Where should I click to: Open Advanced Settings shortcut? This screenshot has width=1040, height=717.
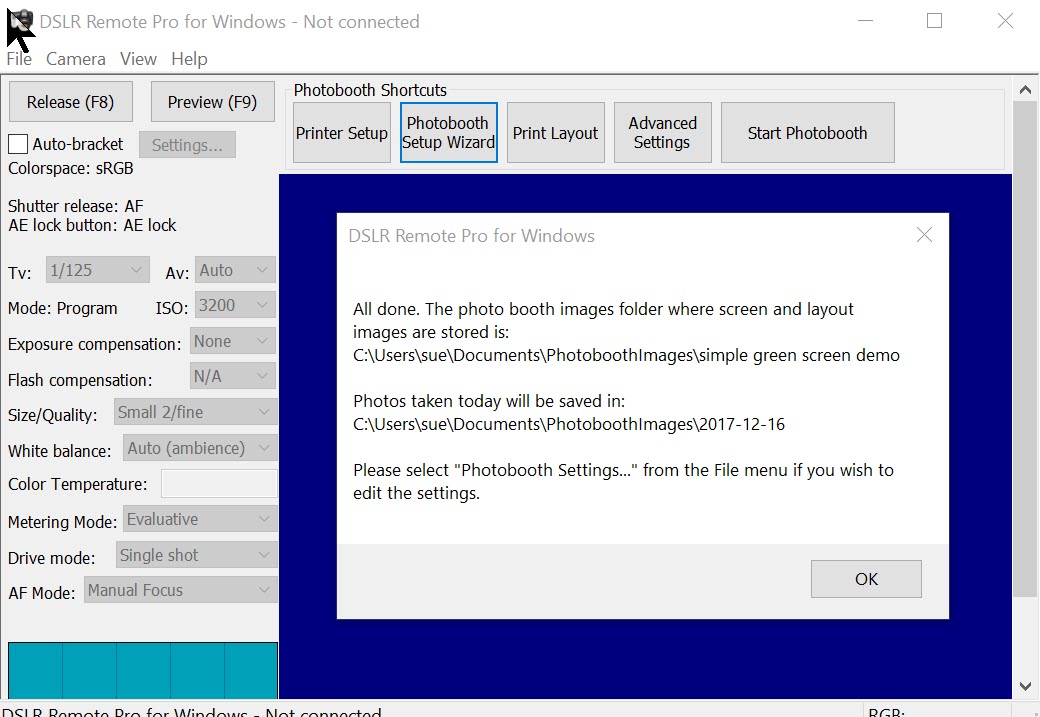662,133
